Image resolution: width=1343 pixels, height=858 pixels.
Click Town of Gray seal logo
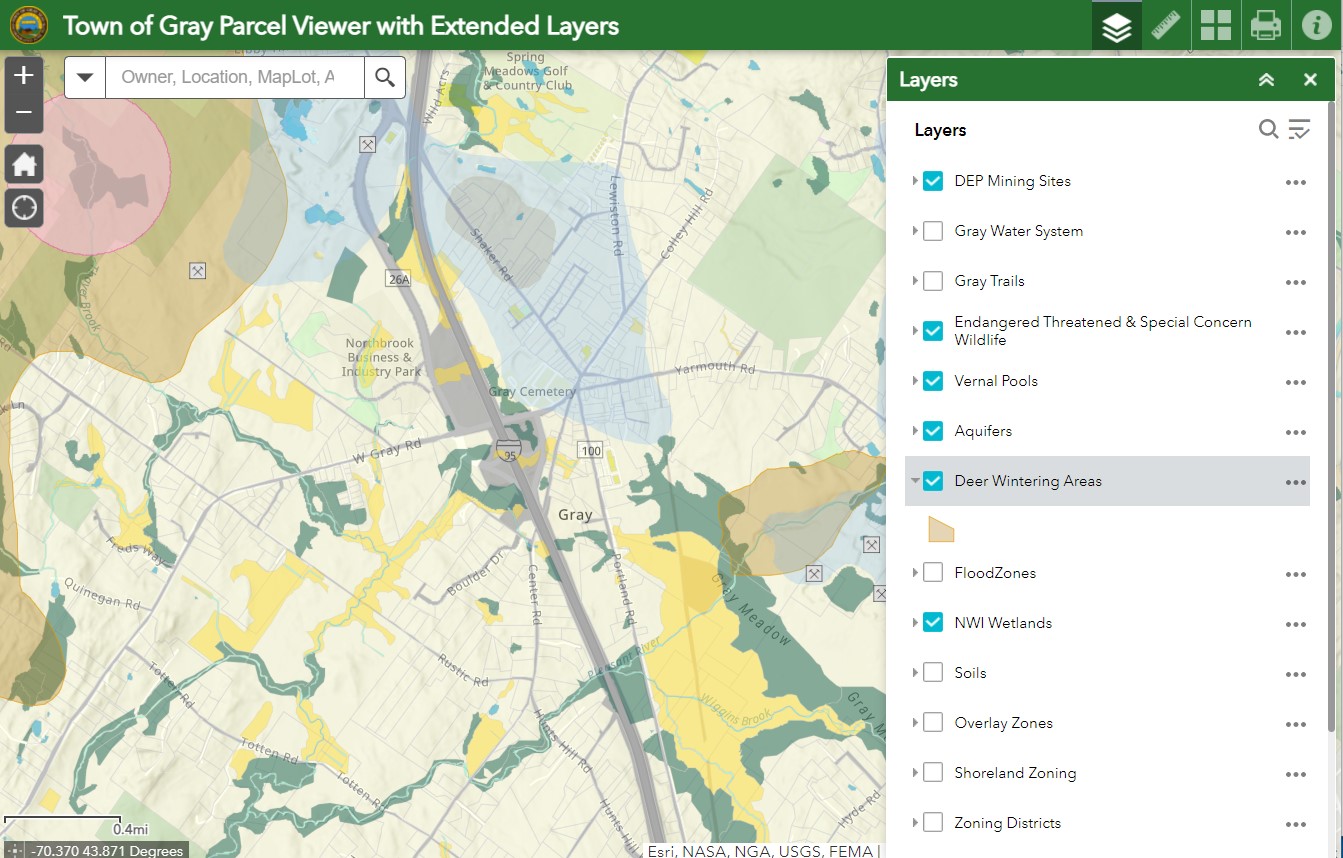28,25
